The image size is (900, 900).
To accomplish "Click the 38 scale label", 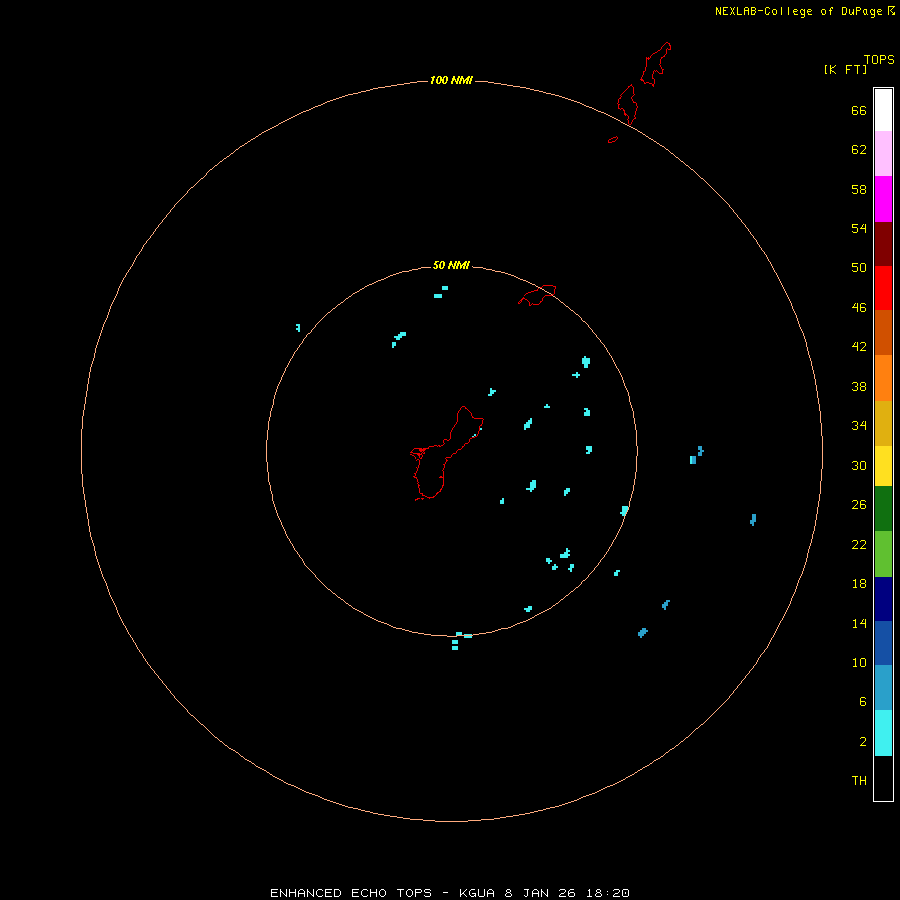I will click(859, 386).
